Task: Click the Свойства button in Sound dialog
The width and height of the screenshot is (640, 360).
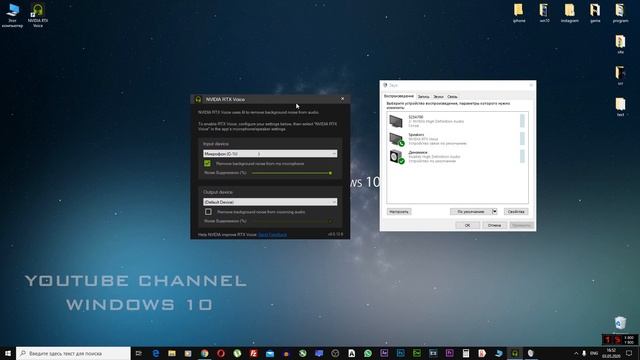Action: [x=516, y=211]
